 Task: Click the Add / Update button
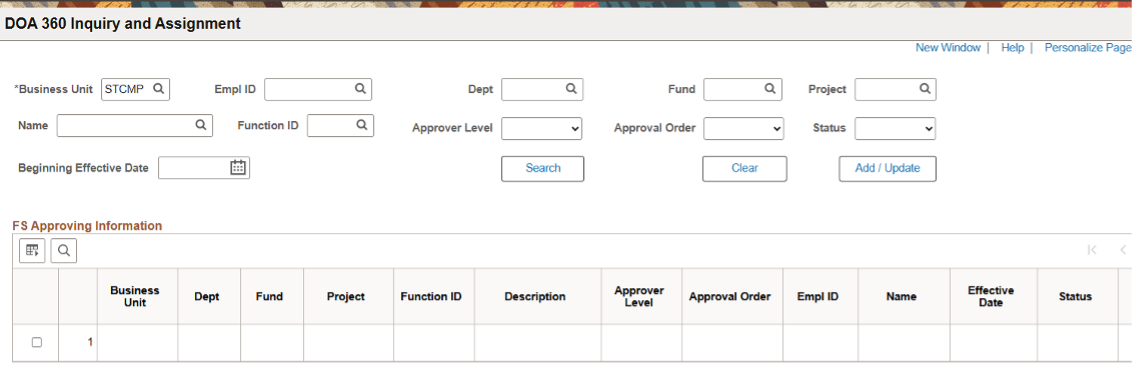pyautogui.click(x=887, y=168)
